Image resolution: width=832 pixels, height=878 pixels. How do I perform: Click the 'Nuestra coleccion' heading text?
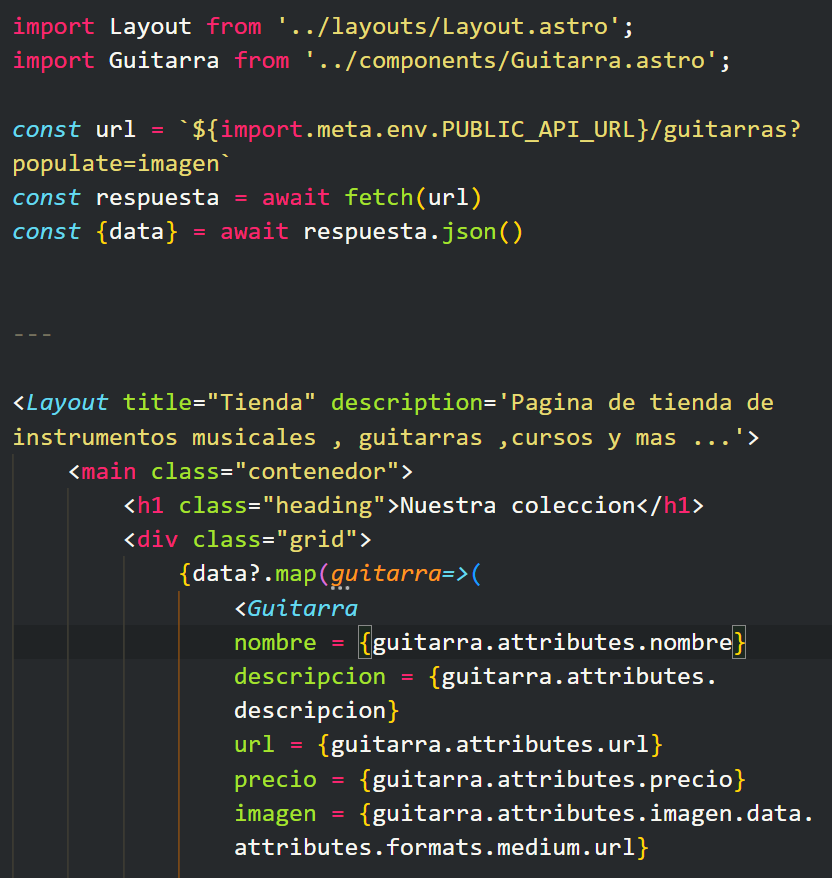517,506
